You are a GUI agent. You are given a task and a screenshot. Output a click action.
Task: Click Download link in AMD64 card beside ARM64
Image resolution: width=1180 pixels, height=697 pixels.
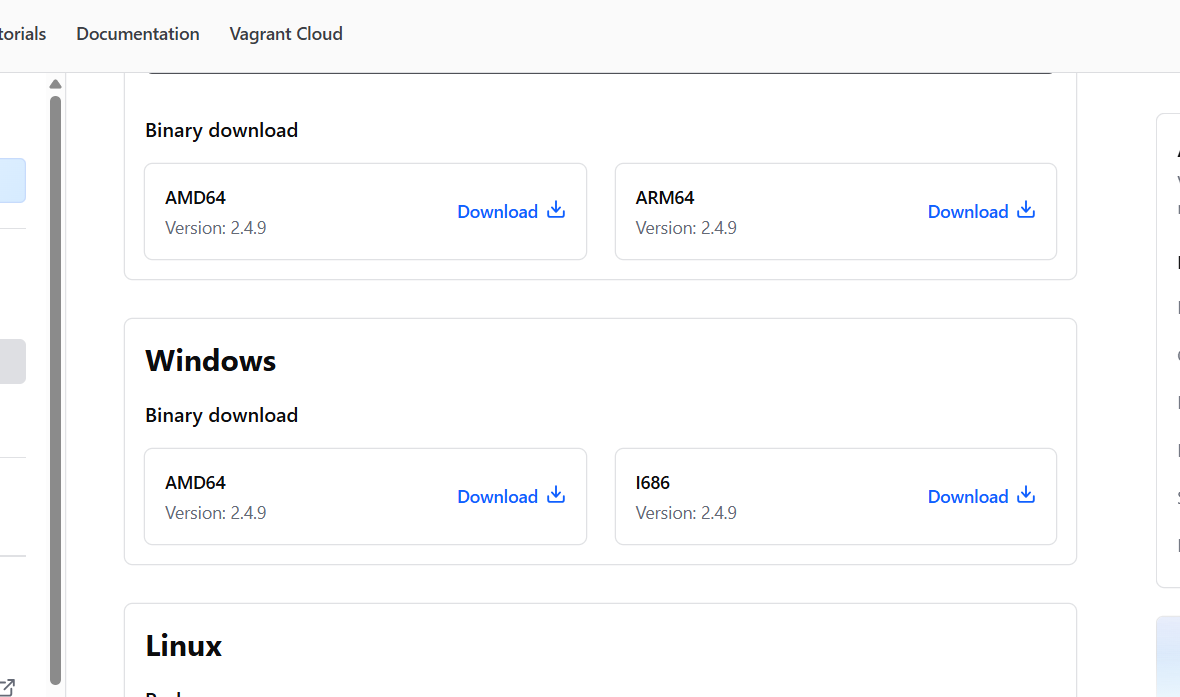(x=511, y=212)
